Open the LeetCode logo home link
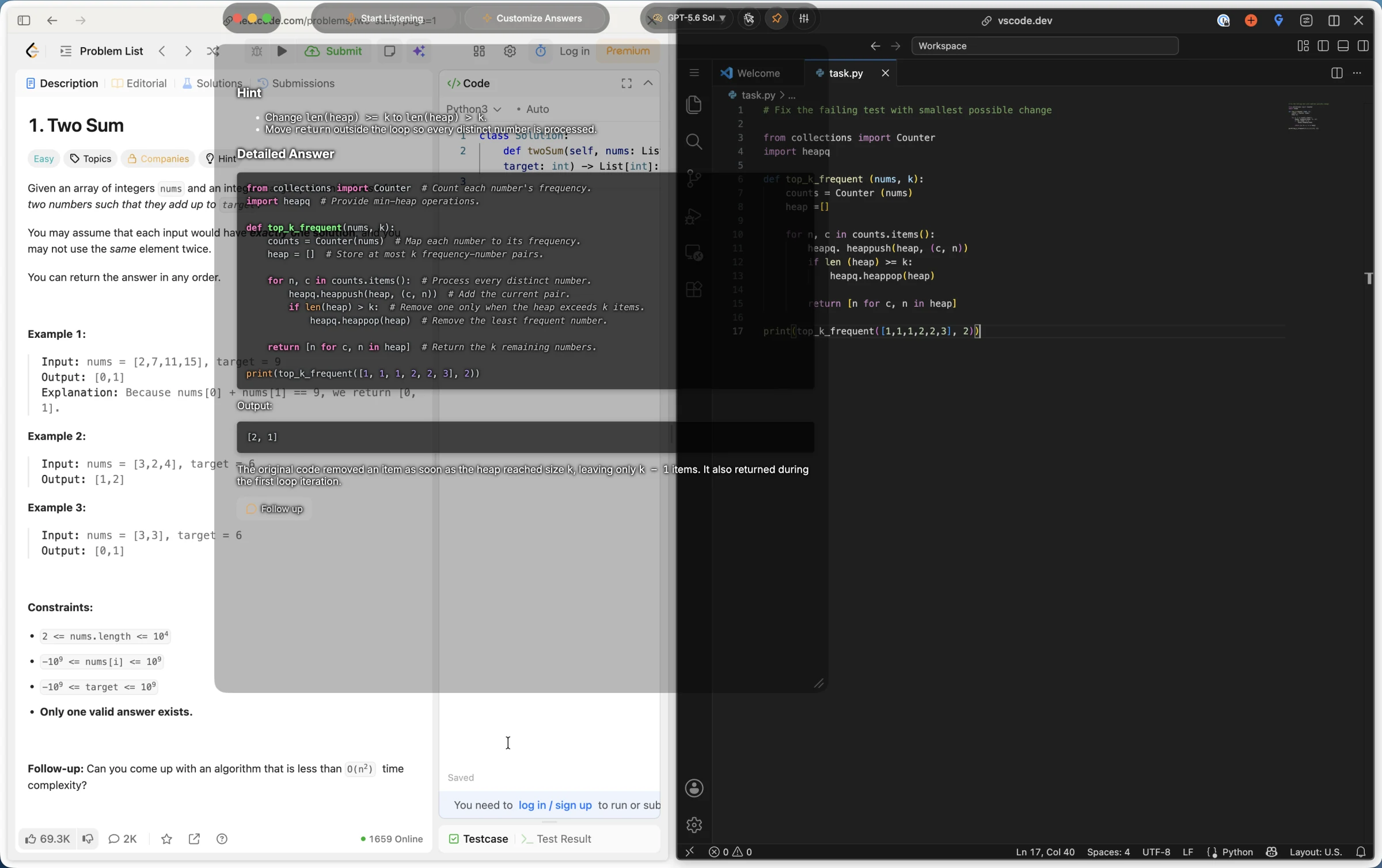The image size is (1382, 868). (32, 51)
